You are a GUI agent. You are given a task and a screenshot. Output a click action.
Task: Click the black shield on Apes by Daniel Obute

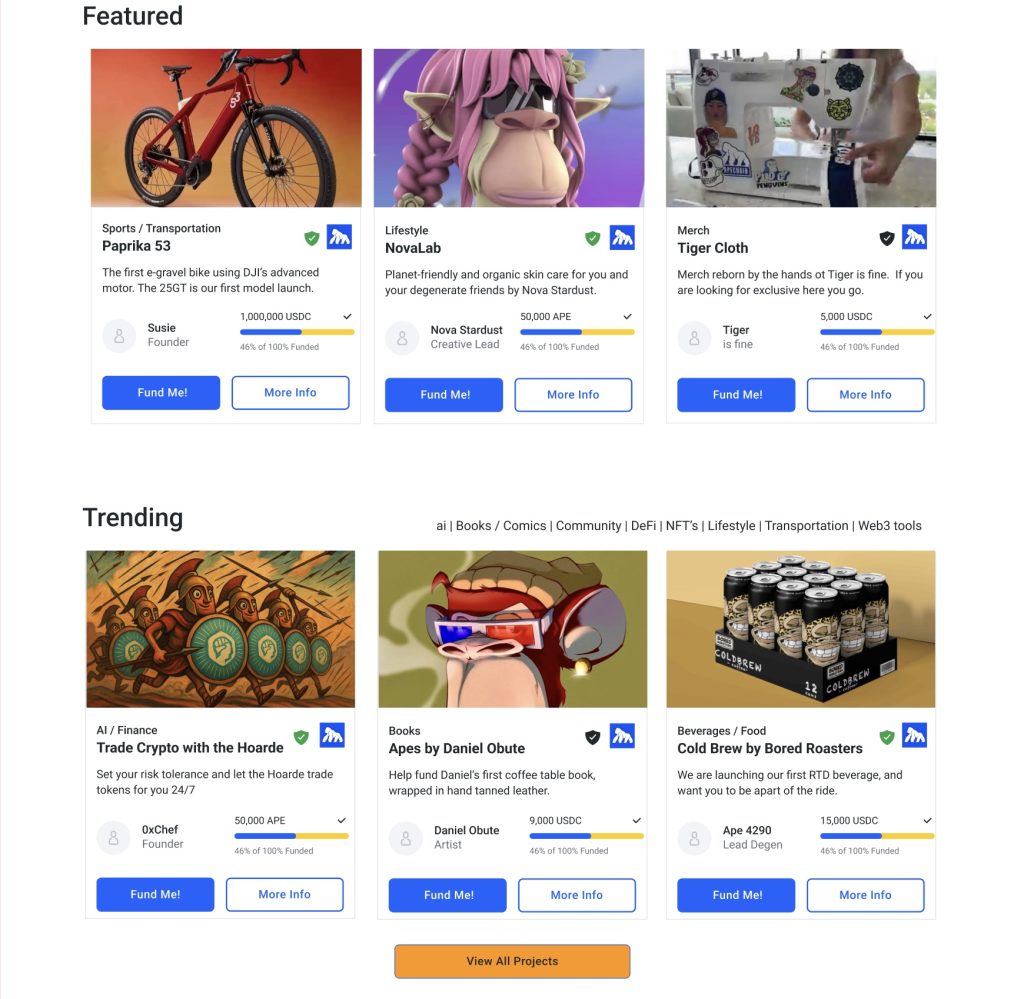592,737
